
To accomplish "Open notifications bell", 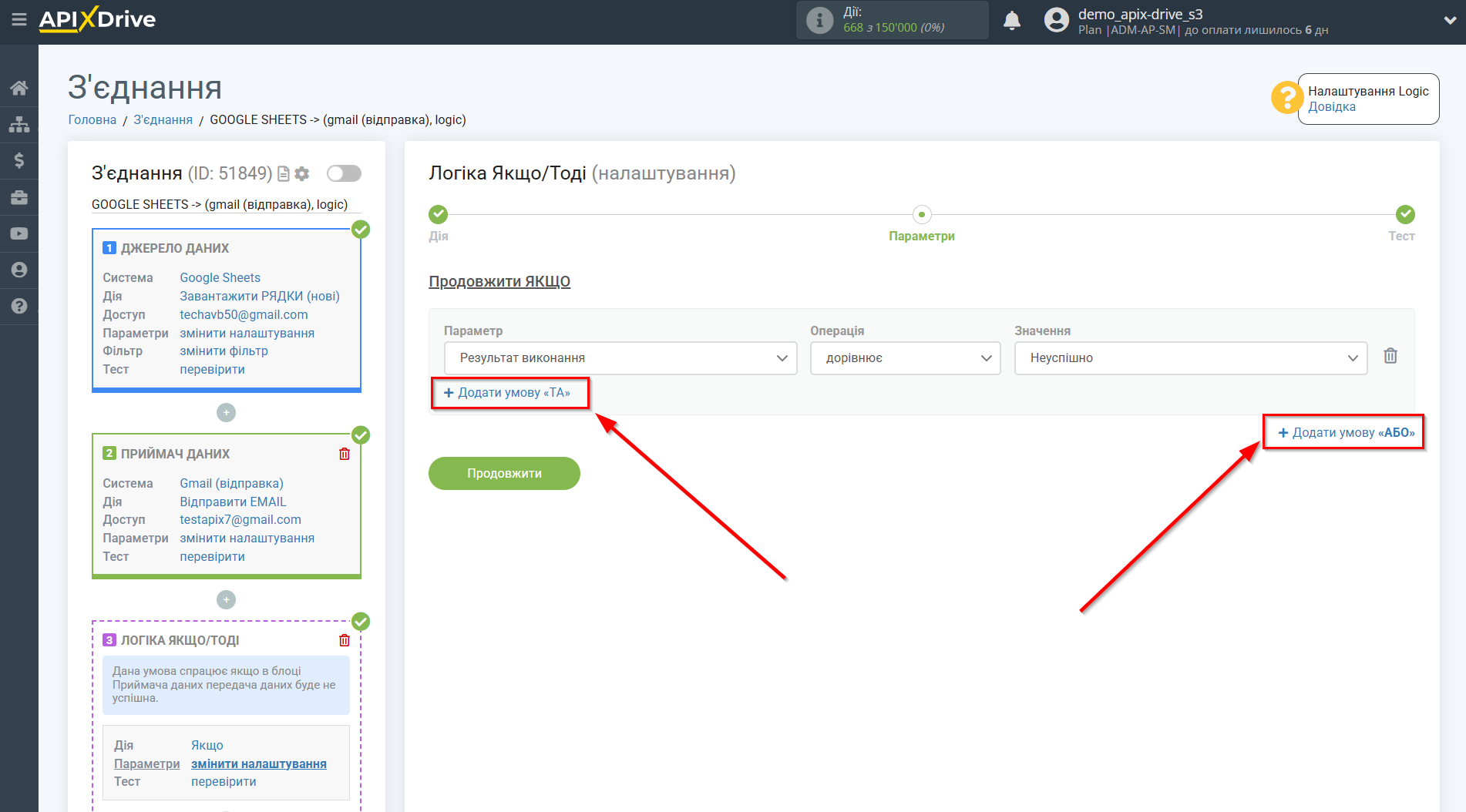I will [1012, 21].
